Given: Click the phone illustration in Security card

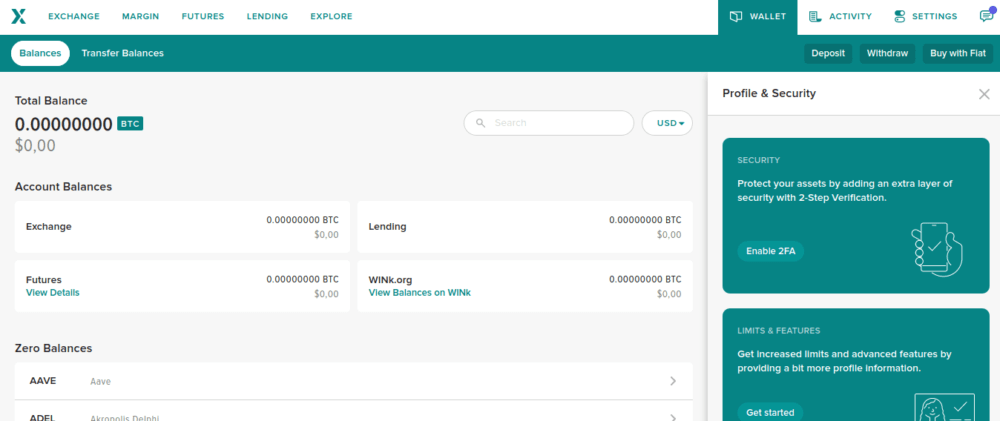Looking at the screenshot, I should (937, 248).
